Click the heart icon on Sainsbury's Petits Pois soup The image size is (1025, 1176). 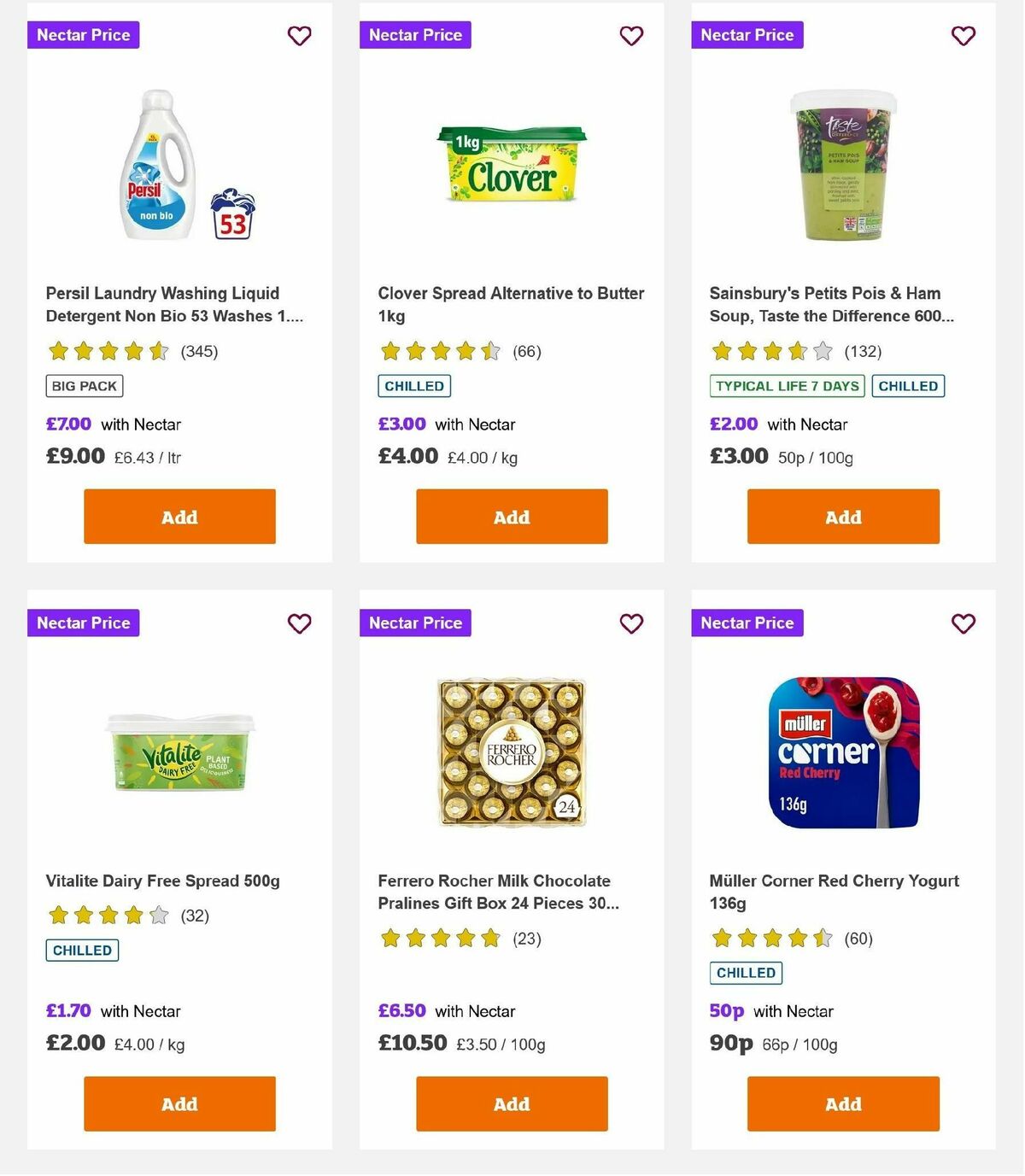[x=963, y=36]
